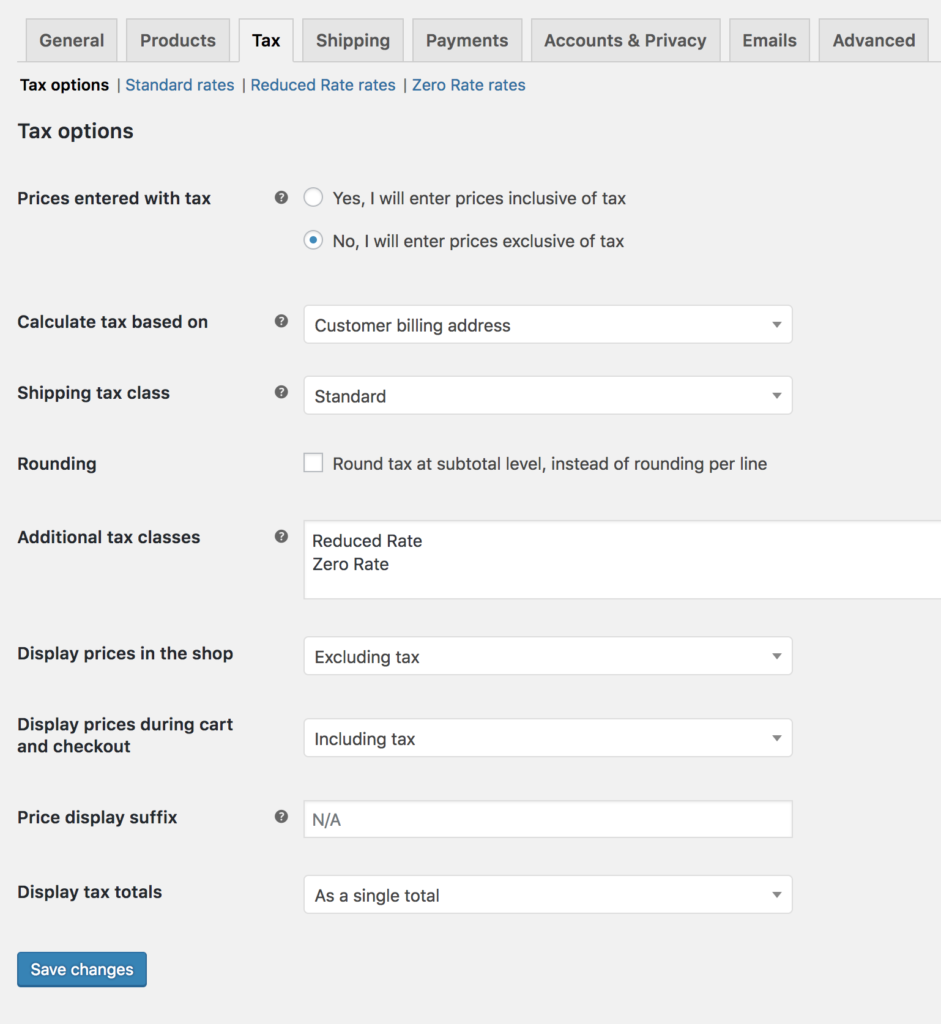Viewport: 941px width, 1024px height.
Task: Open the Display prices in the shop dropdown
Action: point(548,655)
